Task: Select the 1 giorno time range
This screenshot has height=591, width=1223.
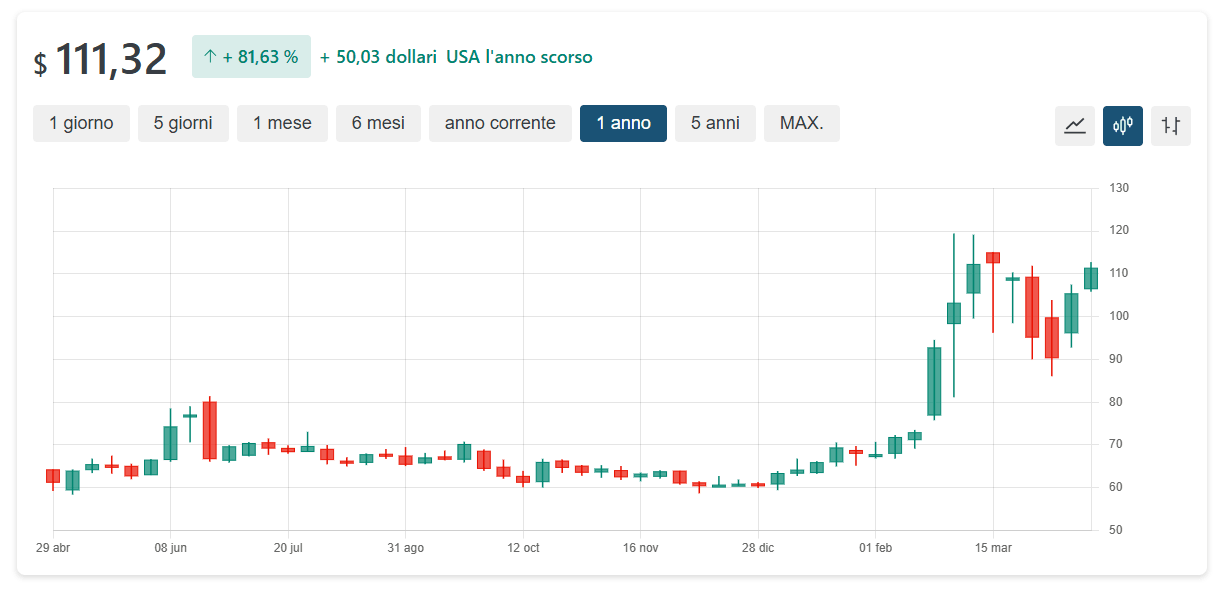Action: [x=81, y=123]
